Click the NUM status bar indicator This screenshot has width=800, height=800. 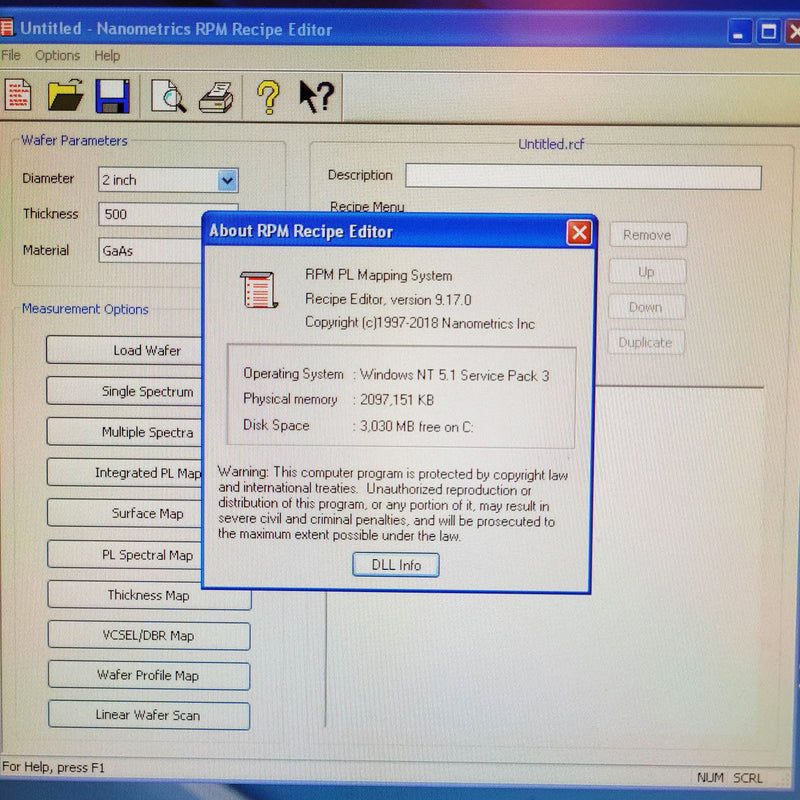point(710,777)
